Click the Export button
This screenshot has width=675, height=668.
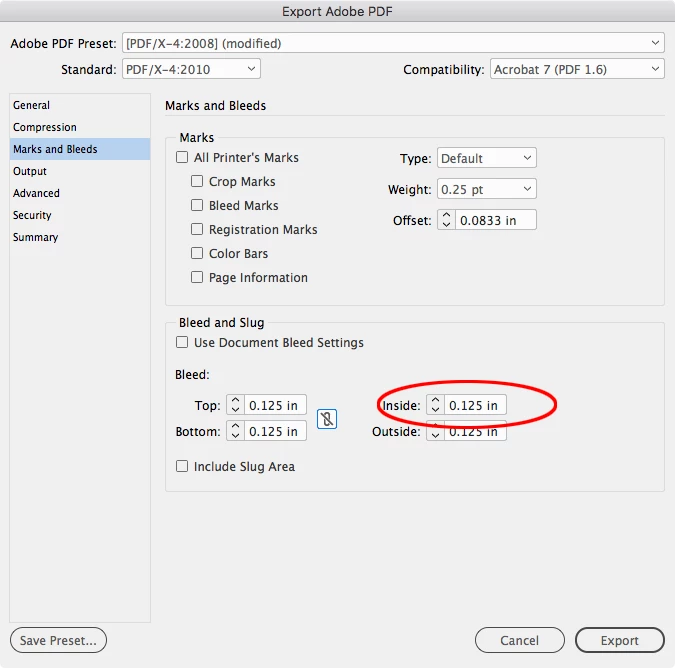click(x=619, y=640)
